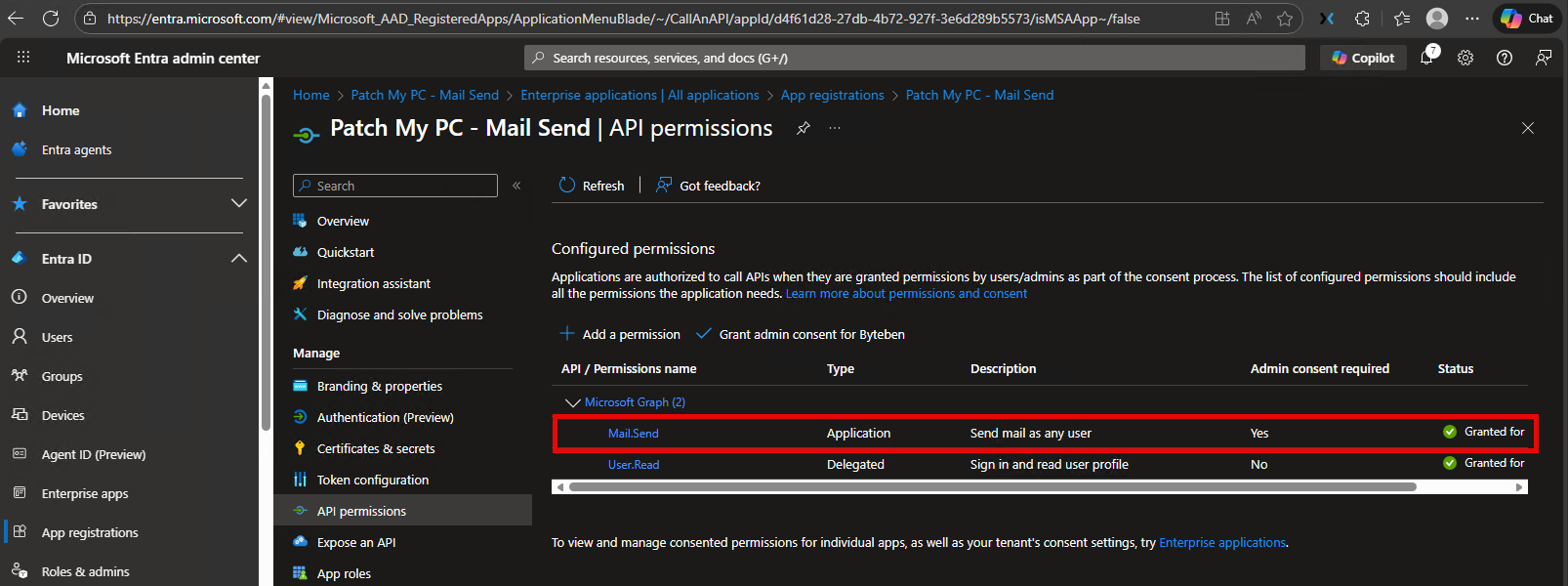Close the API permissions blade
Screen dimensions: 1568x586
[x=1528, y=128]
